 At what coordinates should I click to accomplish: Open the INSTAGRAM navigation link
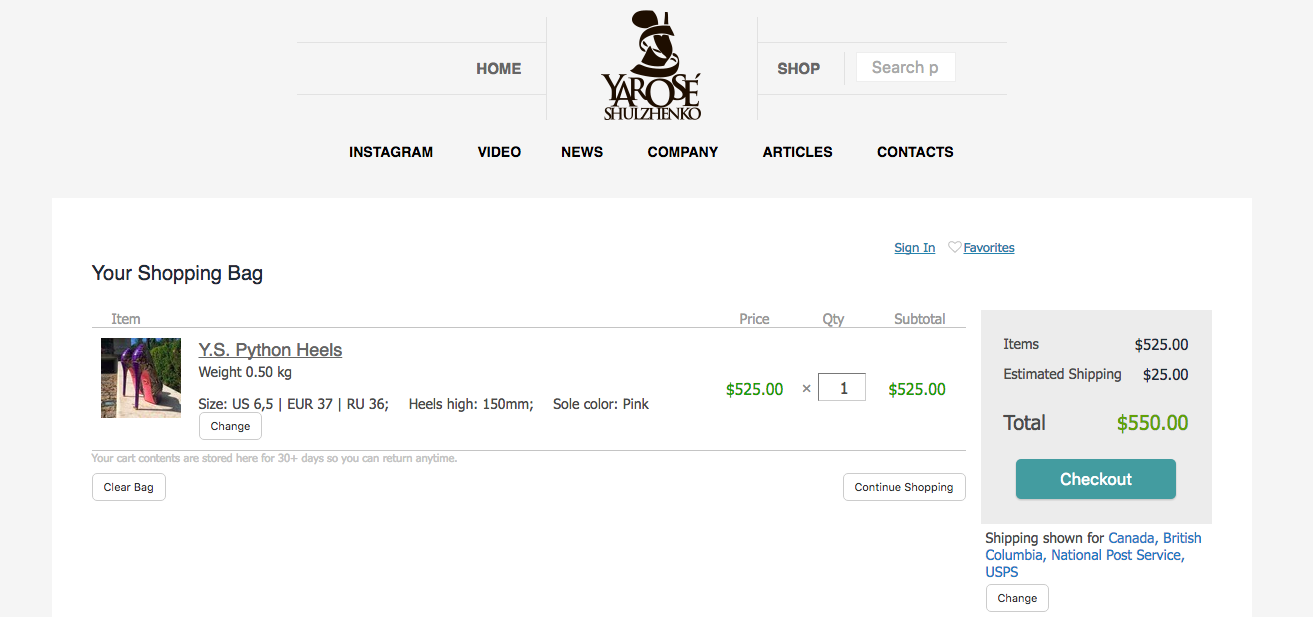pos(391,152)
